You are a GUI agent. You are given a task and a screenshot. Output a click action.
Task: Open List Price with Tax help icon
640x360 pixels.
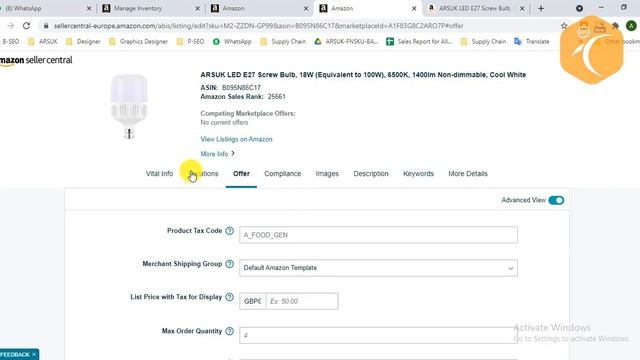tap(229, 297)
